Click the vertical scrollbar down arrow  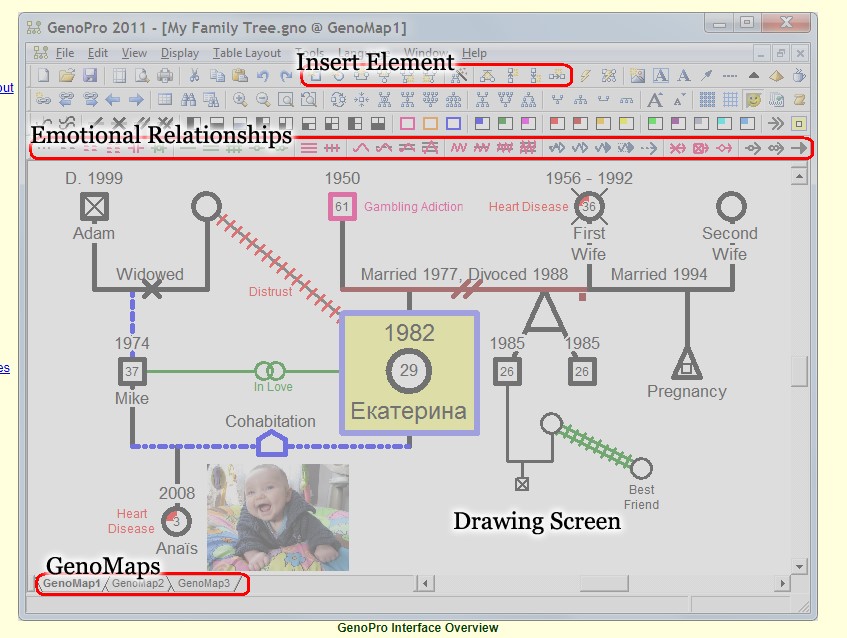pos(799,567)
